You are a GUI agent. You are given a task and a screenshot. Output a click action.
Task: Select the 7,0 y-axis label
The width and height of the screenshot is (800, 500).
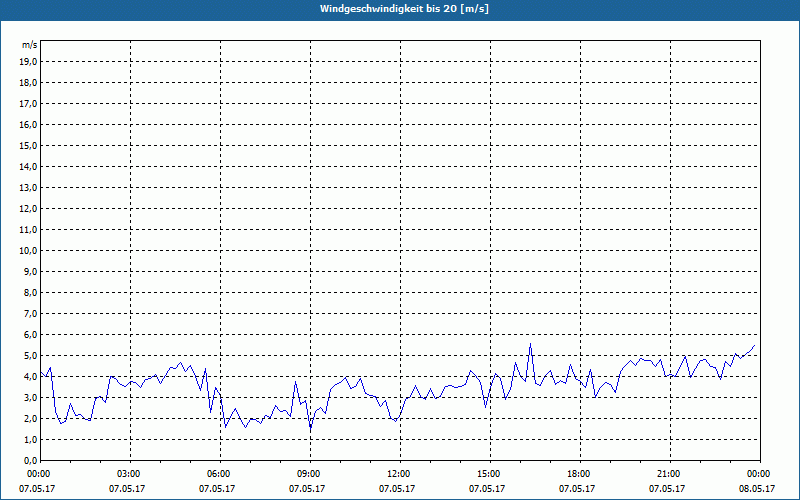click(30, 313)
